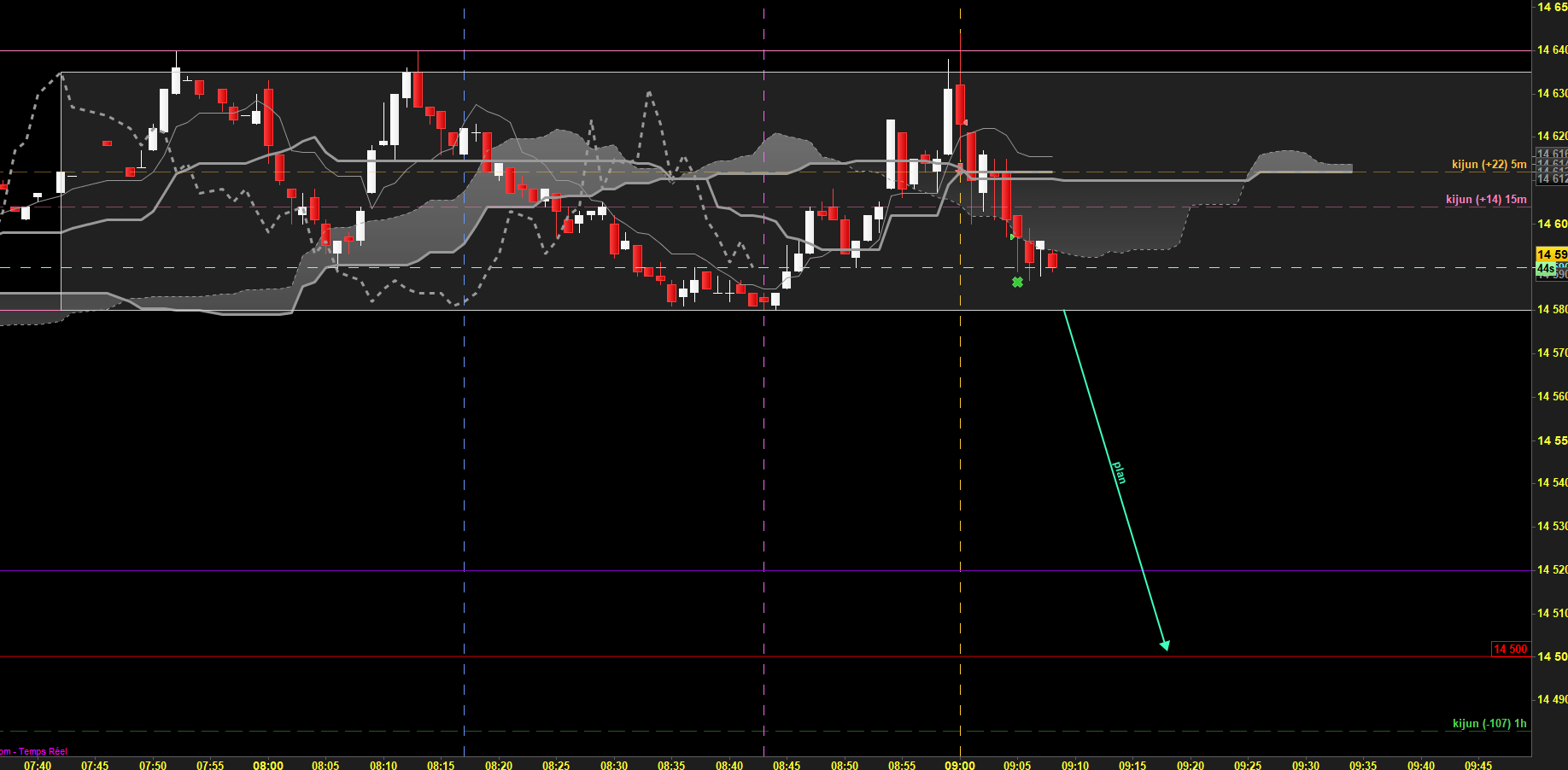Click the 14 540 price axis label
The height and width of the screenshot is (770, 1568).
click(x=1553, y=482)
